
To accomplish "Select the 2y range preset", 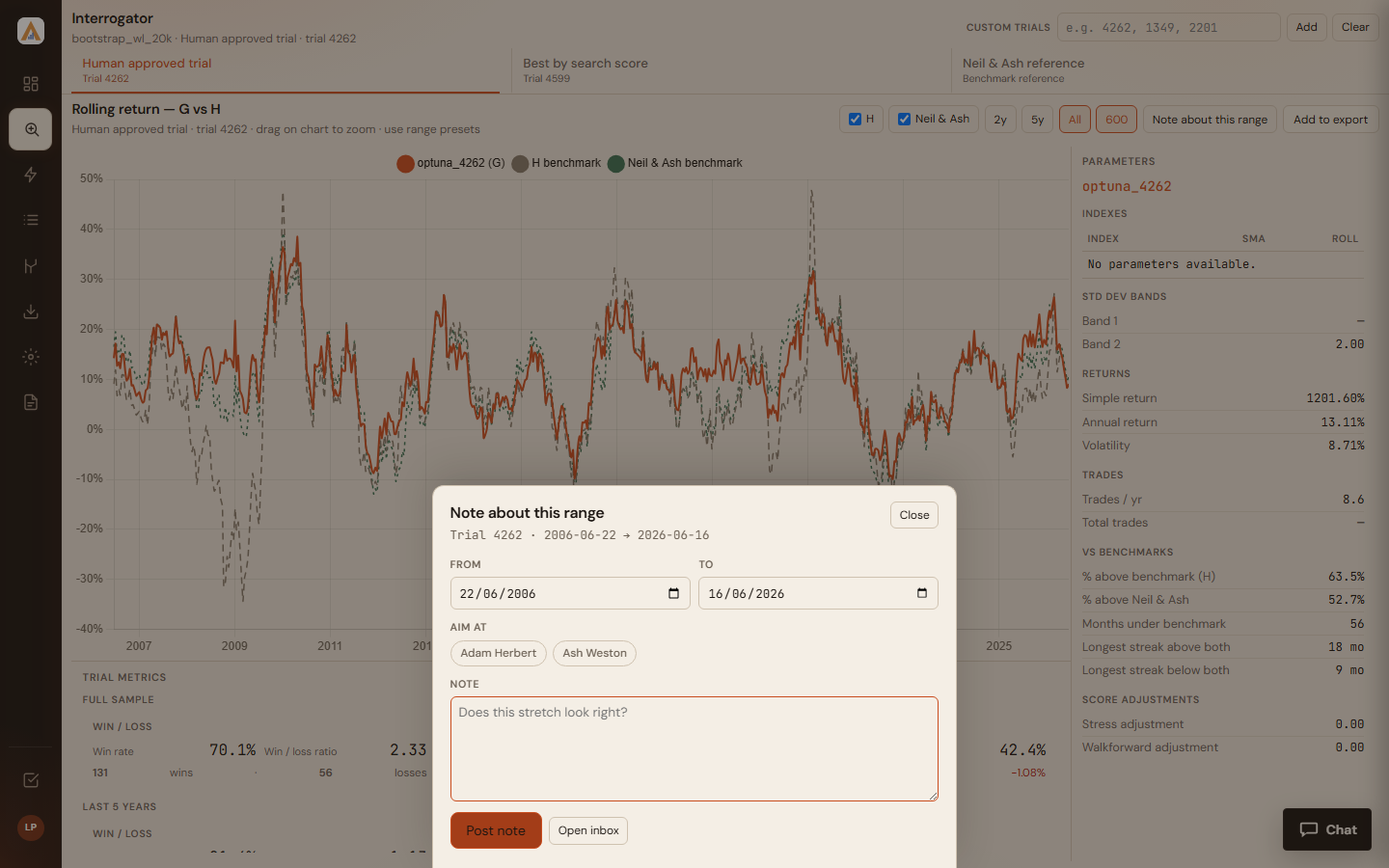I will tap(1000, 120).
